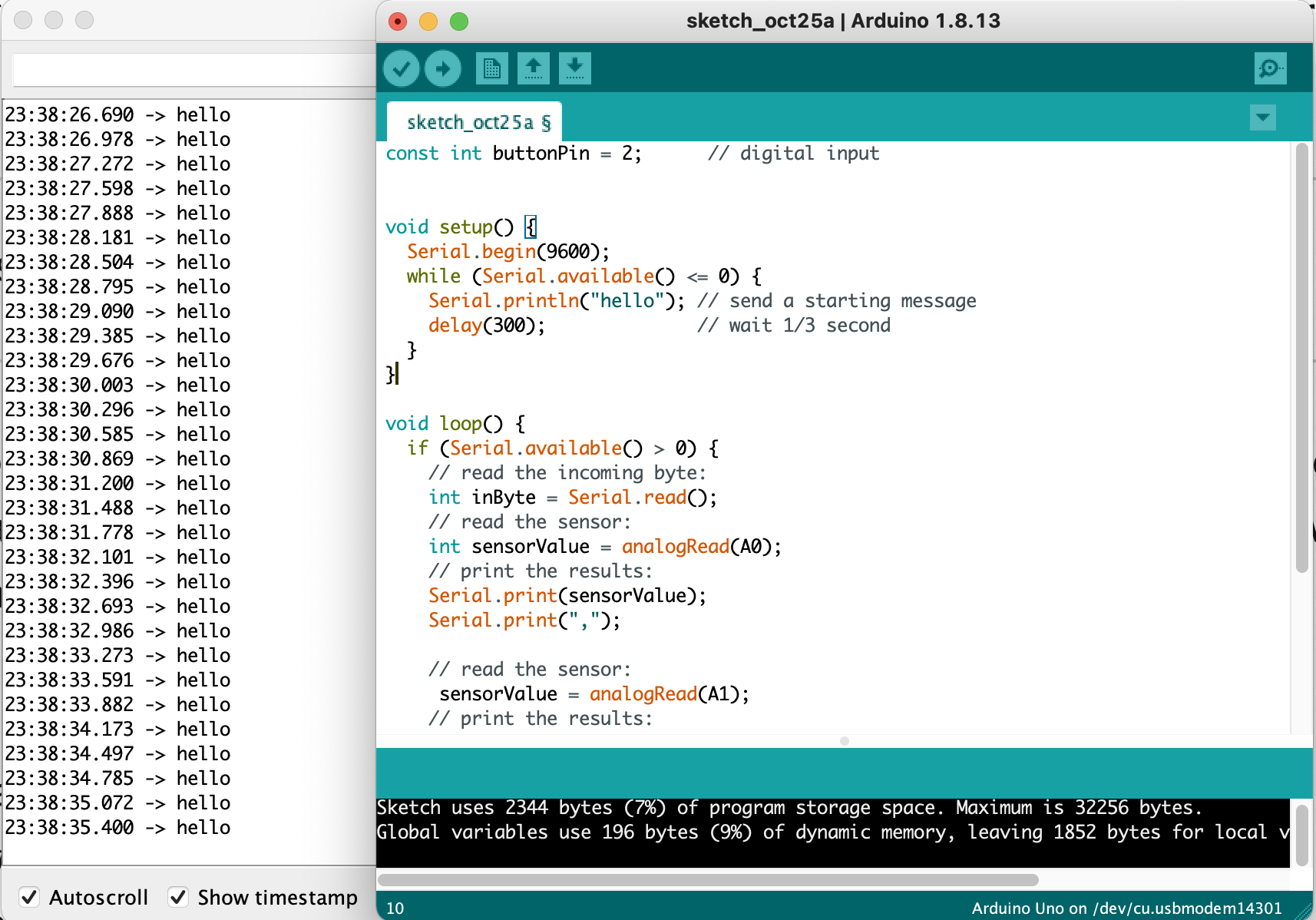Maximize the Arduino window with the green button

[x=459, y=22]
